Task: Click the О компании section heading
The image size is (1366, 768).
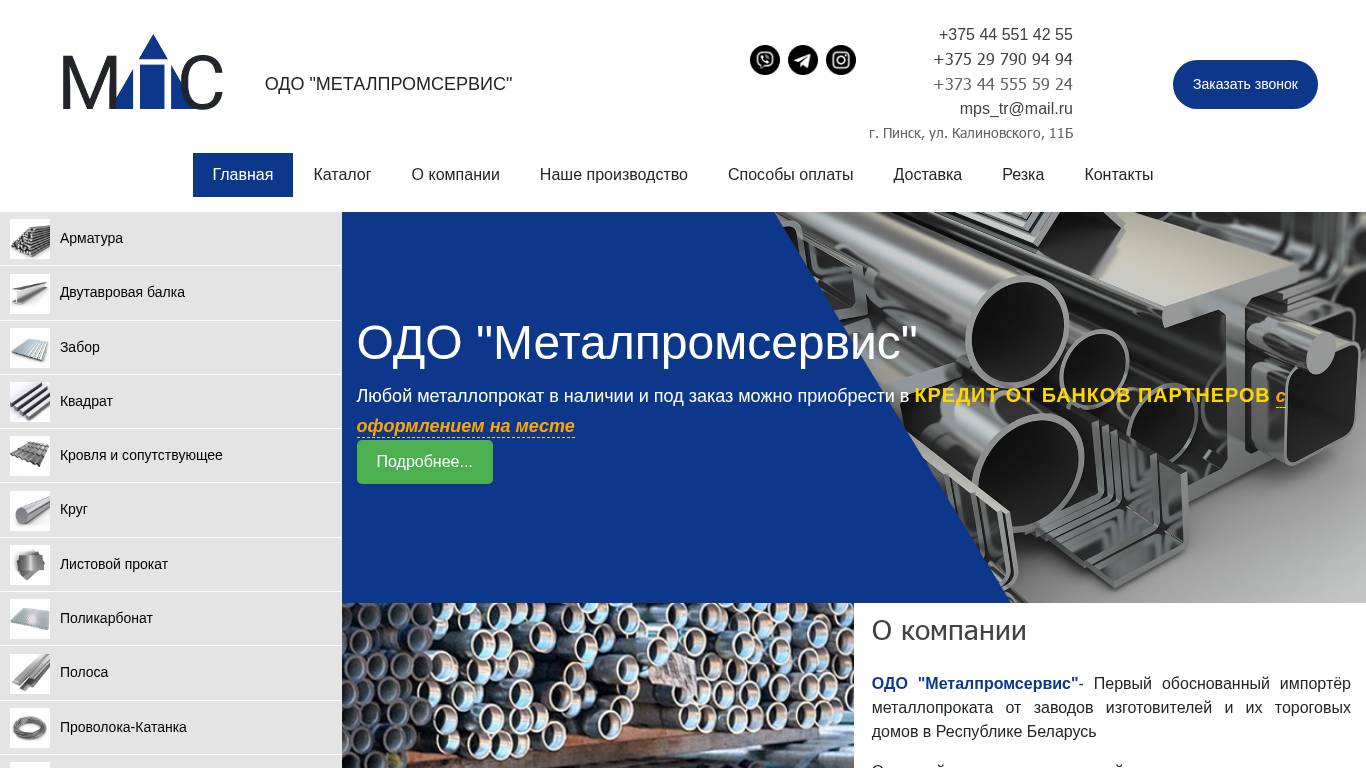Action: (949, 631)
